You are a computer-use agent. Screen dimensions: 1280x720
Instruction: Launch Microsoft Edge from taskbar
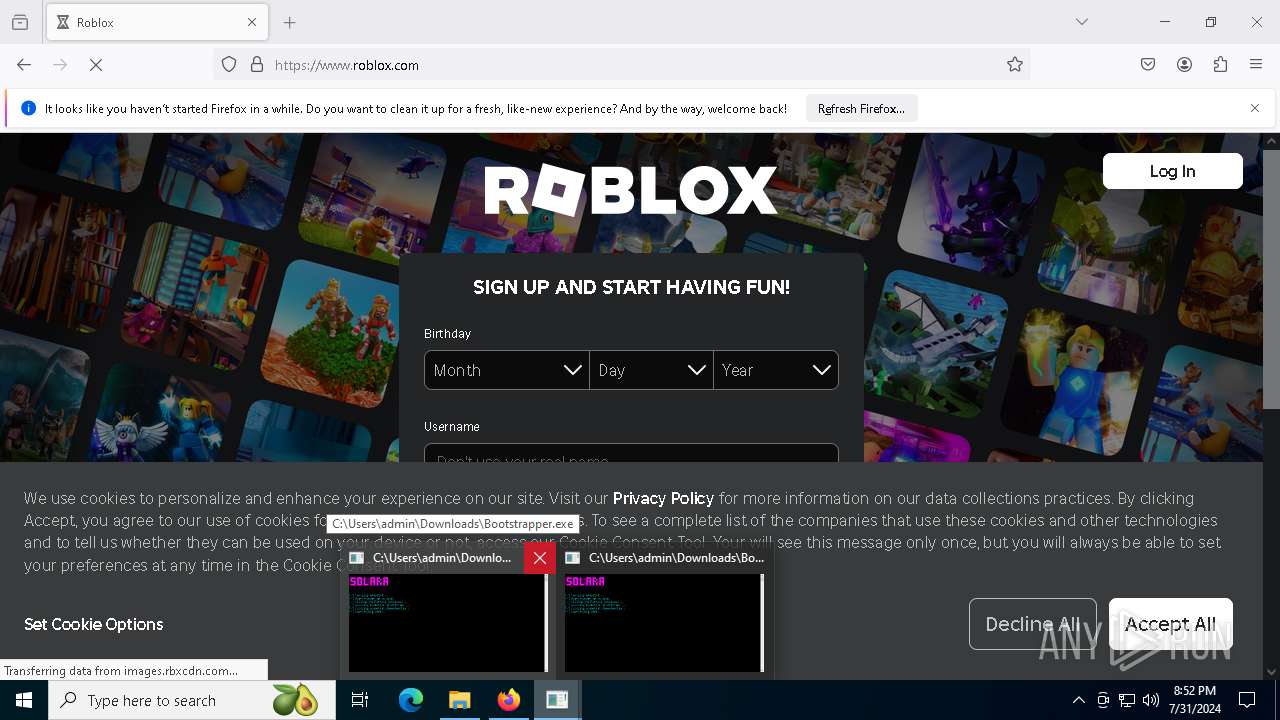click(x=411, y=700)
